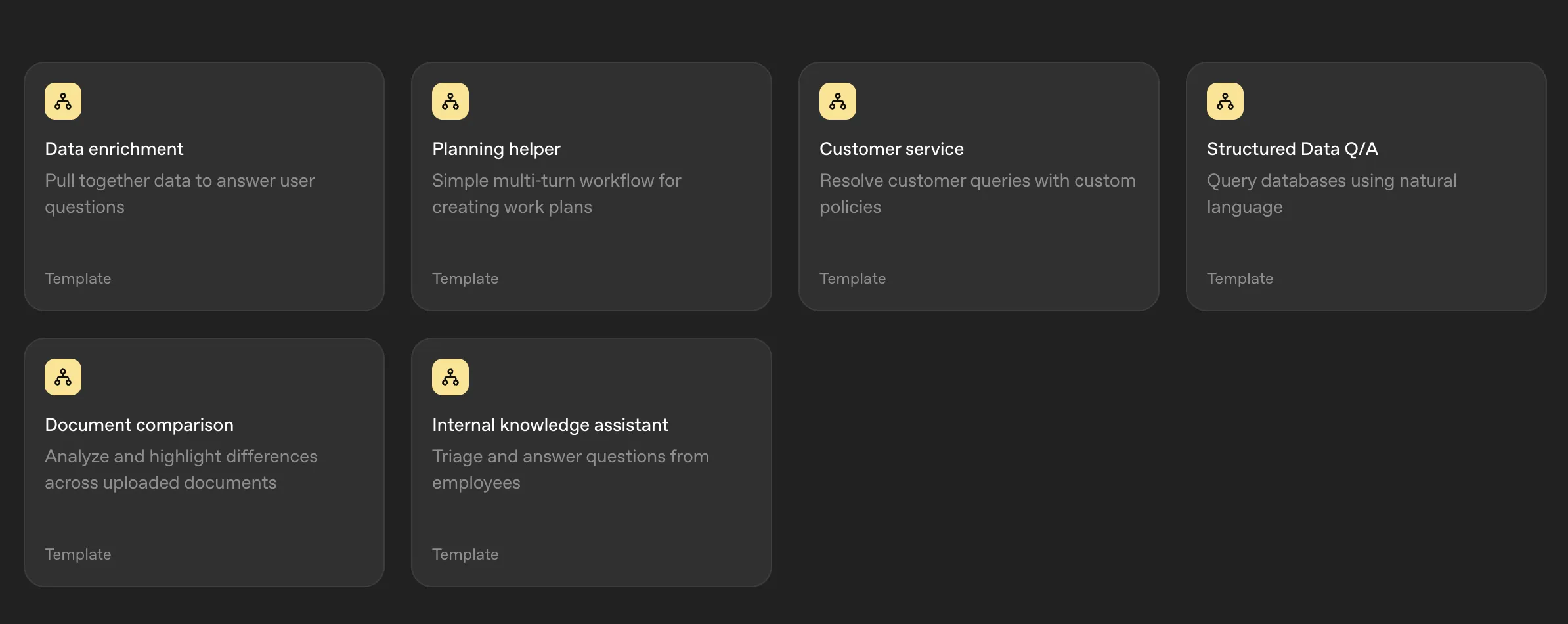Click the Template label under Data enrichment
The width and height of the screenshot is (1568, 624).
click(x=77, y=278)
